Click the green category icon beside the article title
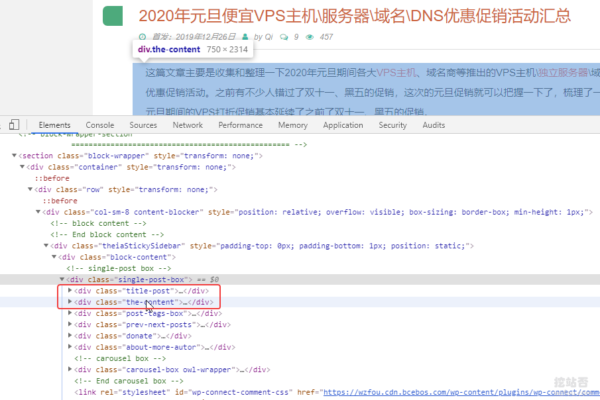This screenshot has width=600, height=400. coord(113,16)
